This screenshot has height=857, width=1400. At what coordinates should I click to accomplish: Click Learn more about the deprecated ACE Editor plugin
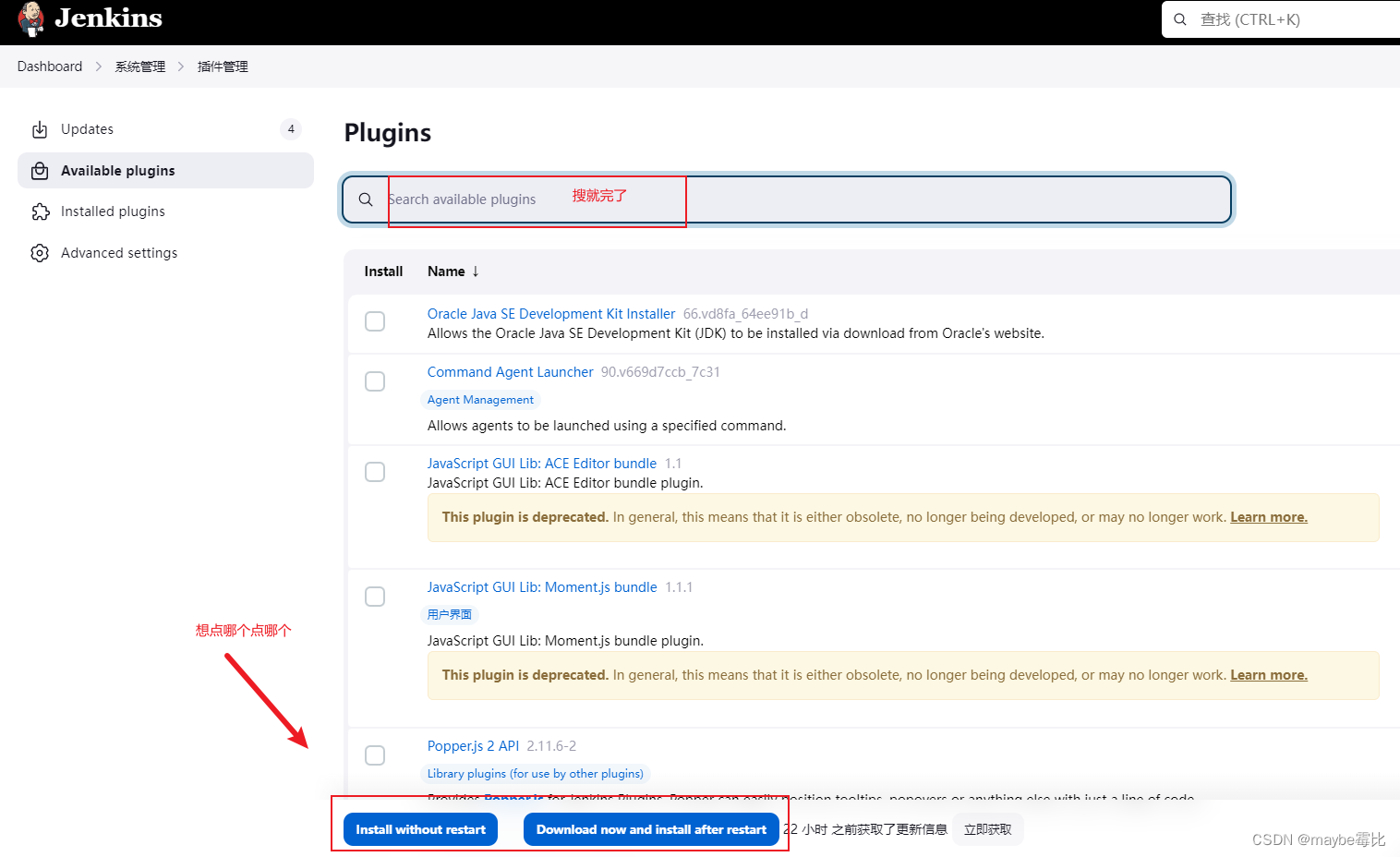1268,516
